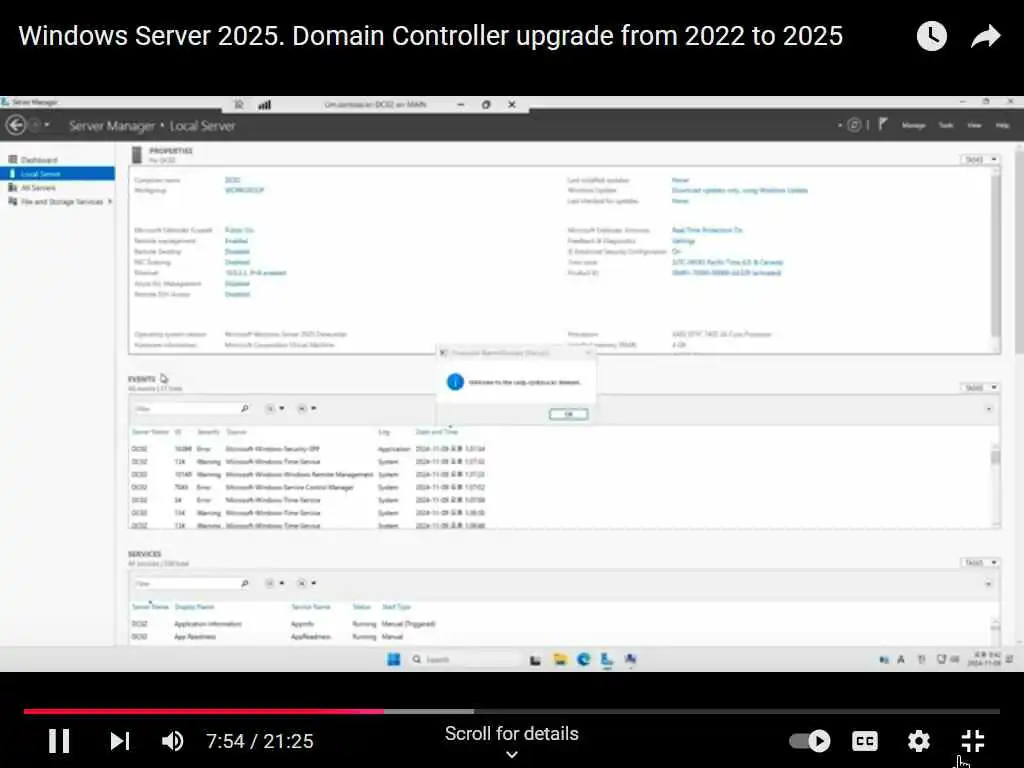Click the Events list vertical scrollbar
Screen dimensions: 1024x768
pyautogui.click(x=995, y=485)
